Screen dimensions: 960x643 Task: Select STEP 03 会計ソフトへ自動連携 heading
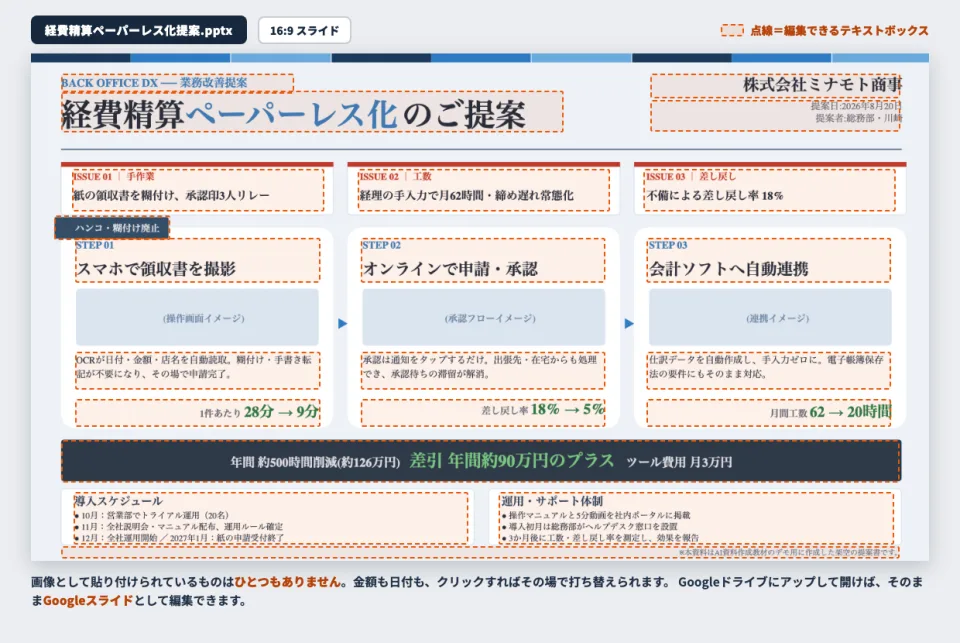(769, 260)
